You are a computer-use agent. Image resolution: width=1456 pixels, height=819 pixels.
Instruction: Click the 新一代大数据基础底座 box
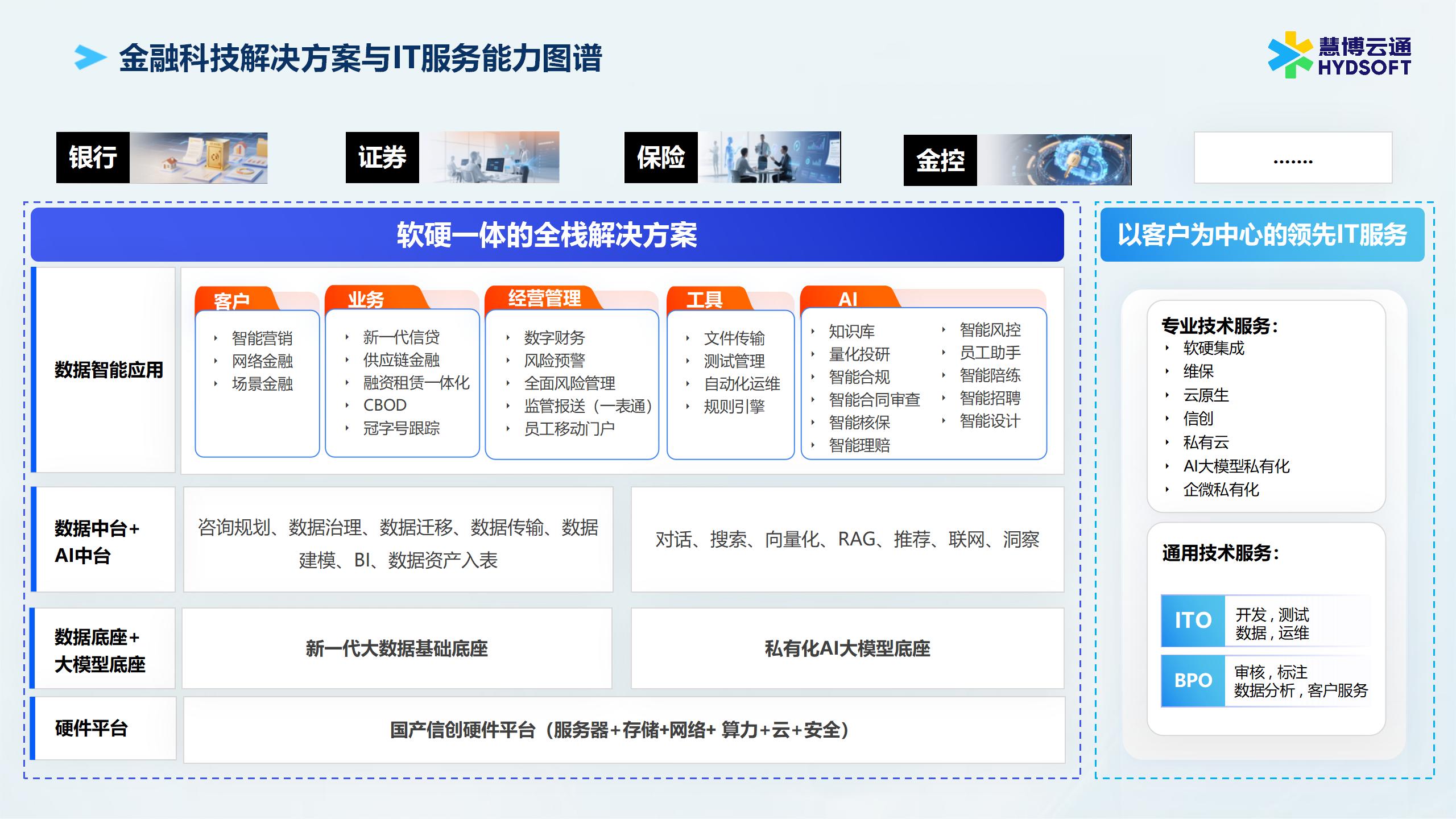pos(396,648)
